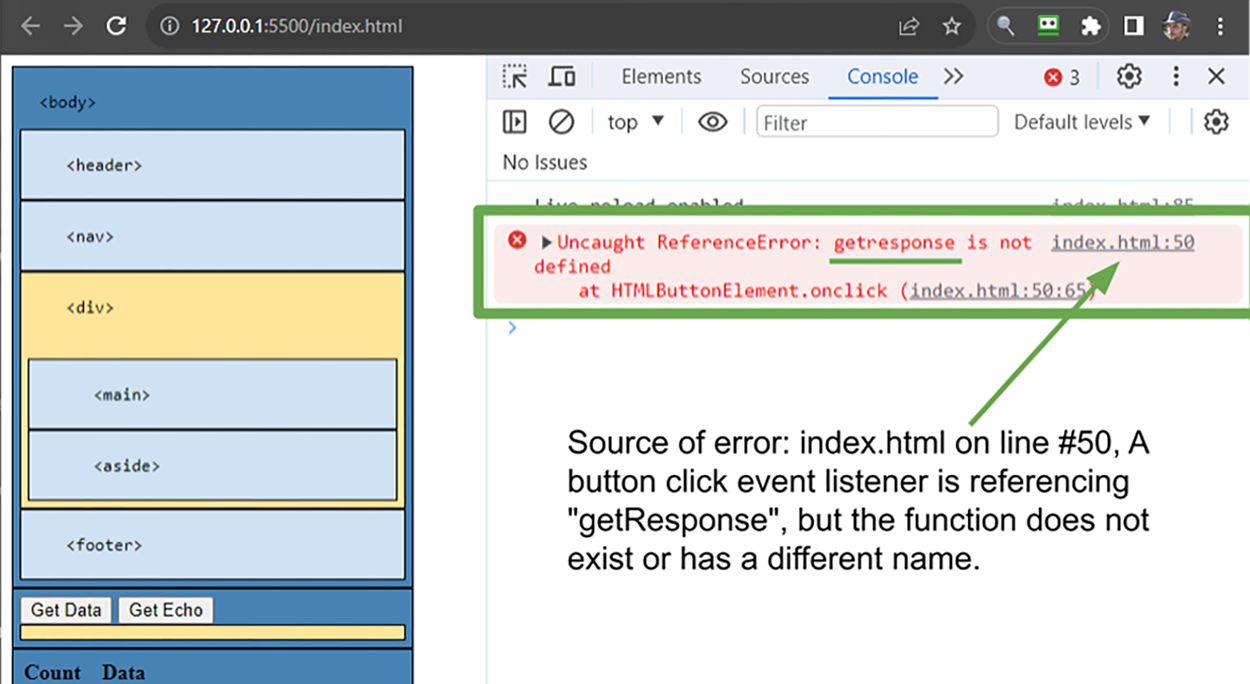Screen dimensions: 1250x684
Task: Switch to the Elements tab
Action: click(x=661, y=77)
